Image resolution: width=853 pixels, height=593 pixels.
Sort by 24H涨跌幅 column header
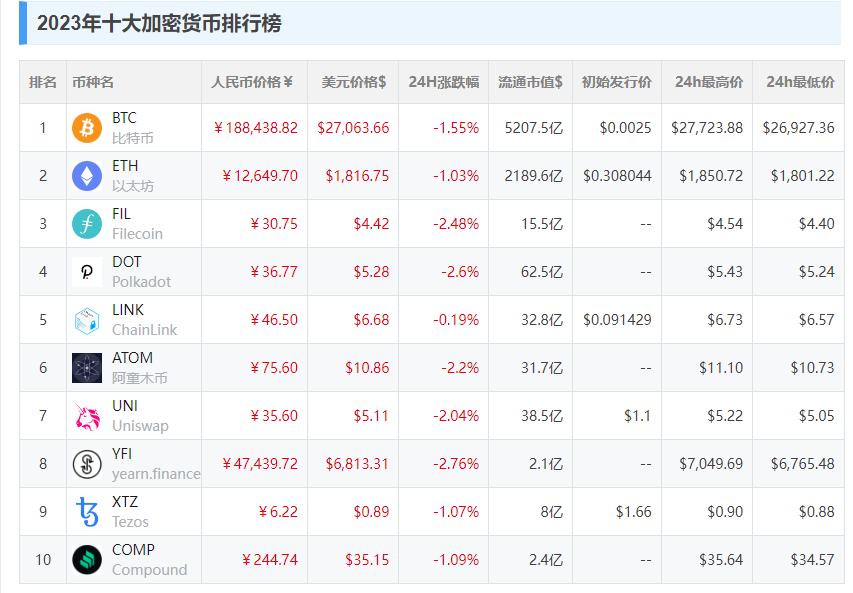point(443,82)
